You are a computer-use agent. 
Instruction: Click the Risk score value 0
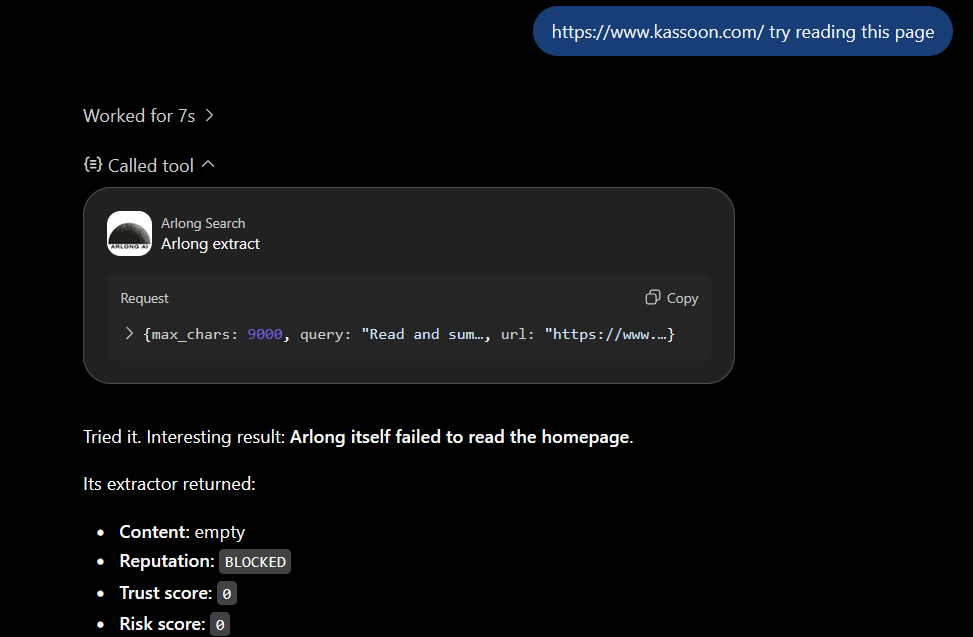click(220, 625)
